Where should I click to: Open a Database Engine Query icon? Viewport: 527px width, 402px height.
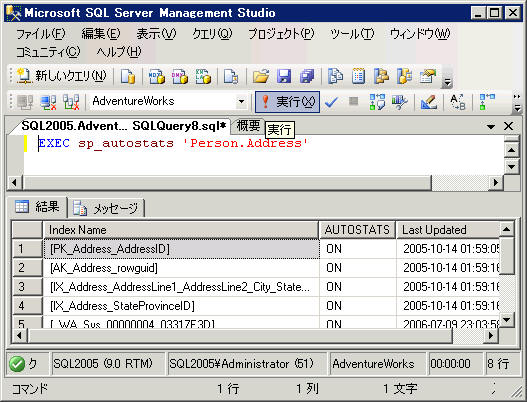click(x=128, y=76)
